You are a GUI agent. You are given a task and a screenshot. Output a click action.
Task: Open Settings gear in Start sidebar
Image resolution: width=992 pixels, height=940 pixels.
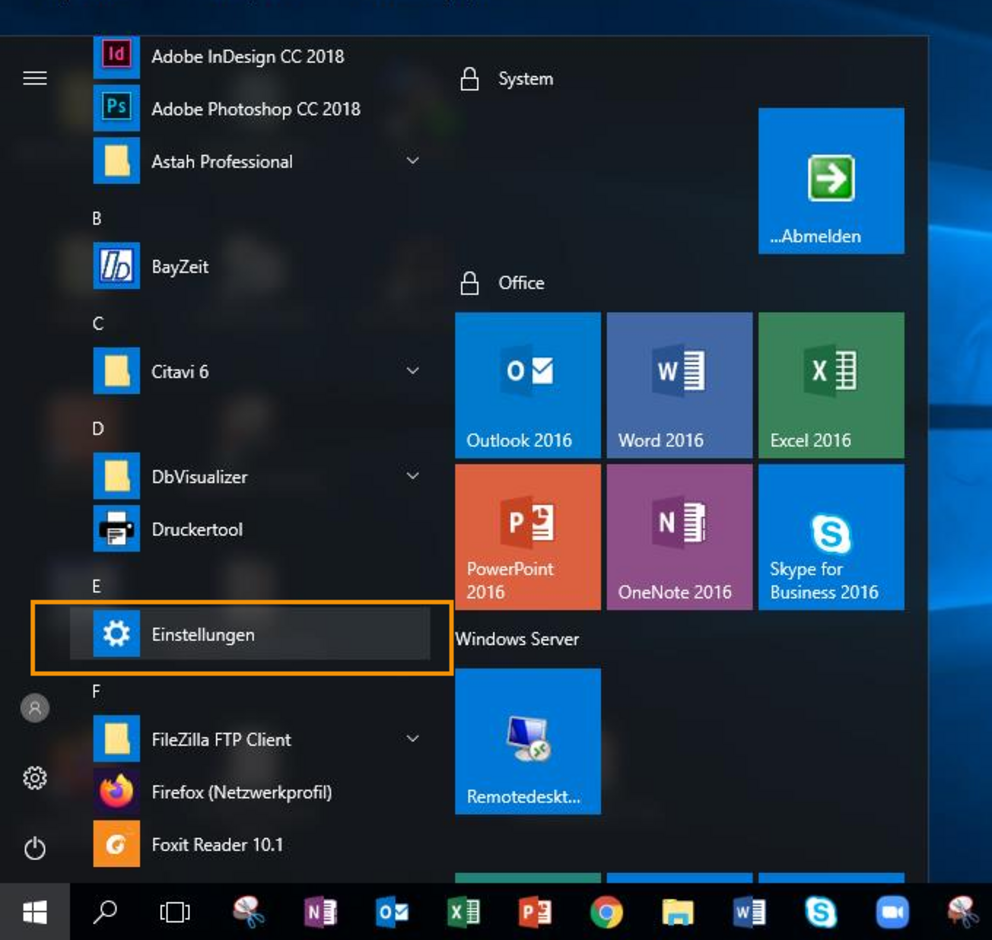tap(35, 777)
